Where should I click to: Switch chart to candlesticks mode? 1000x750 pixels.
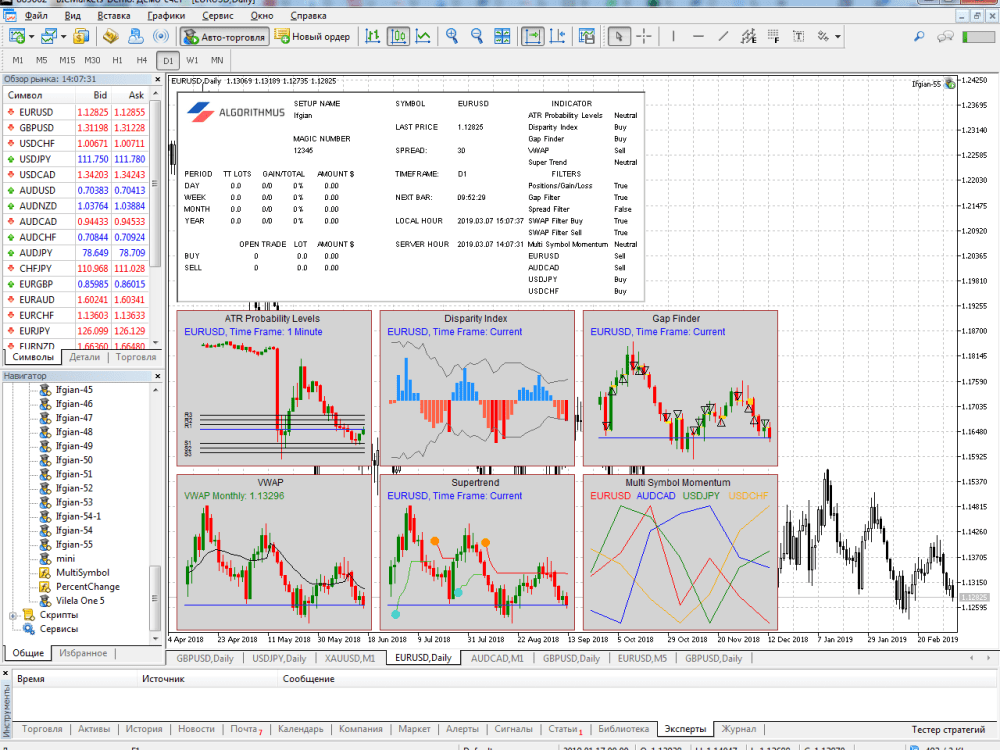click(399, 36)
